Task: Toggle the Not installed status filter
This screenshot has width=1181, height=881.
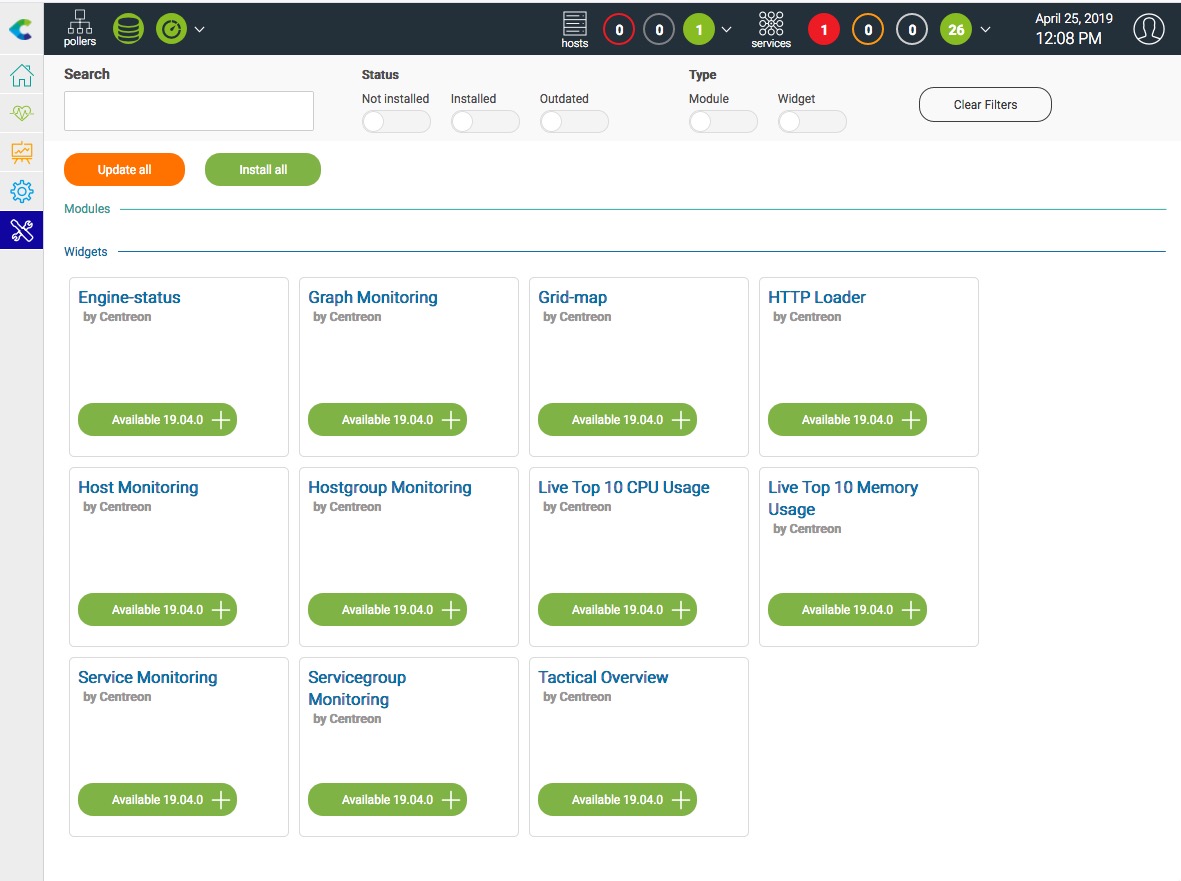Action: 395,122
